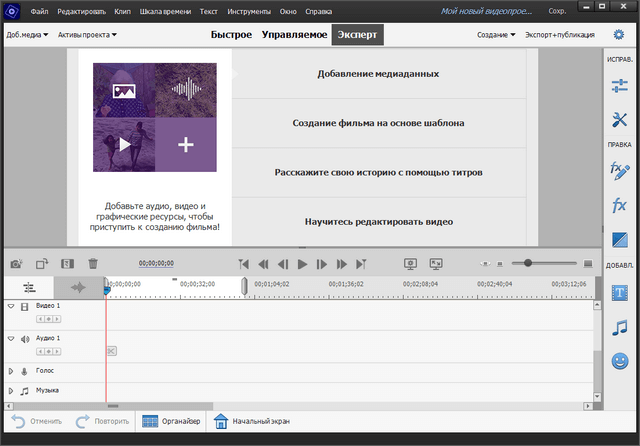Open preferences gear icon at top right
The width and height of the screenshot is (640, 446).
click(618, 35)
